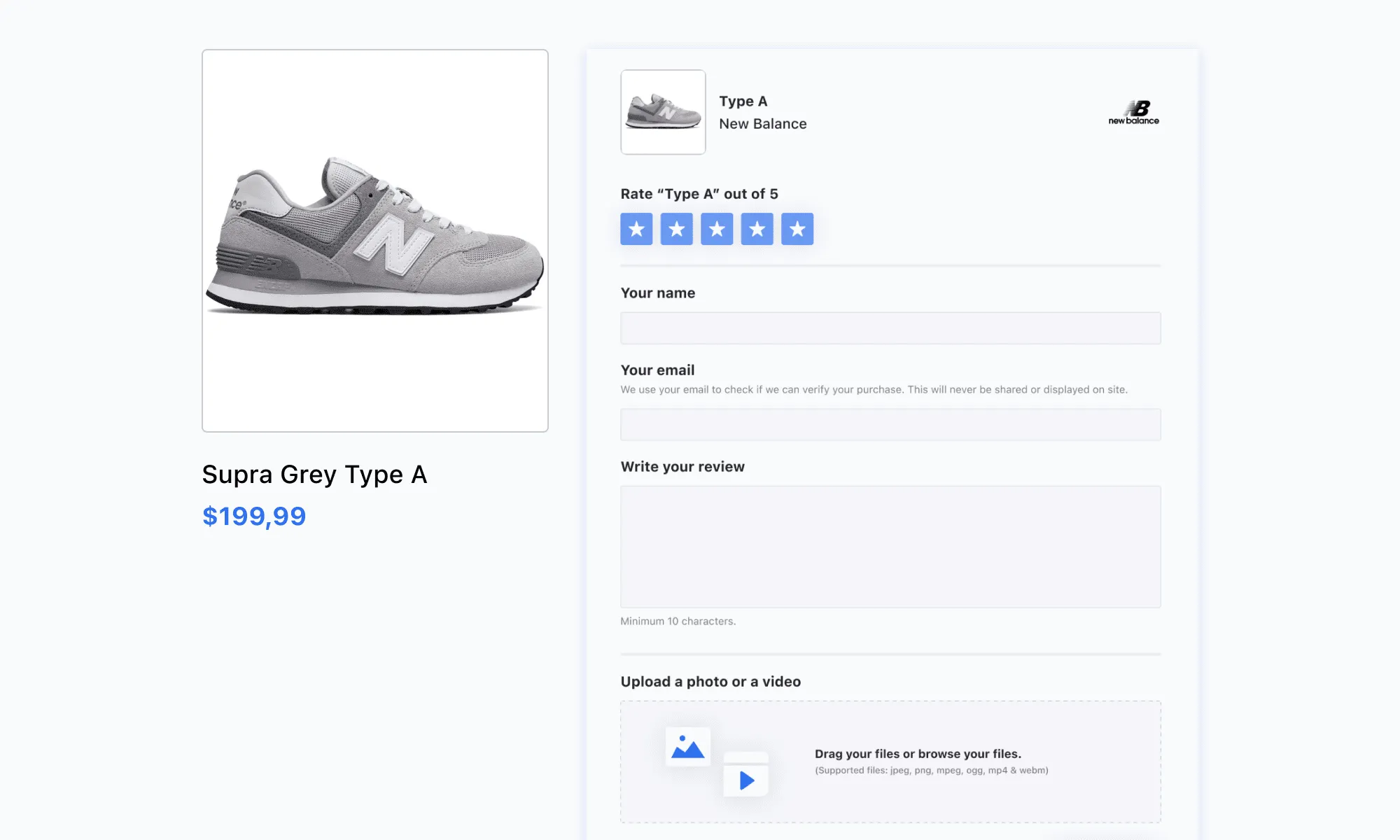The width and height of the screenshot is (1400, 840).
Task: Click the large grey sneaker product image
Action: (375, 240)
